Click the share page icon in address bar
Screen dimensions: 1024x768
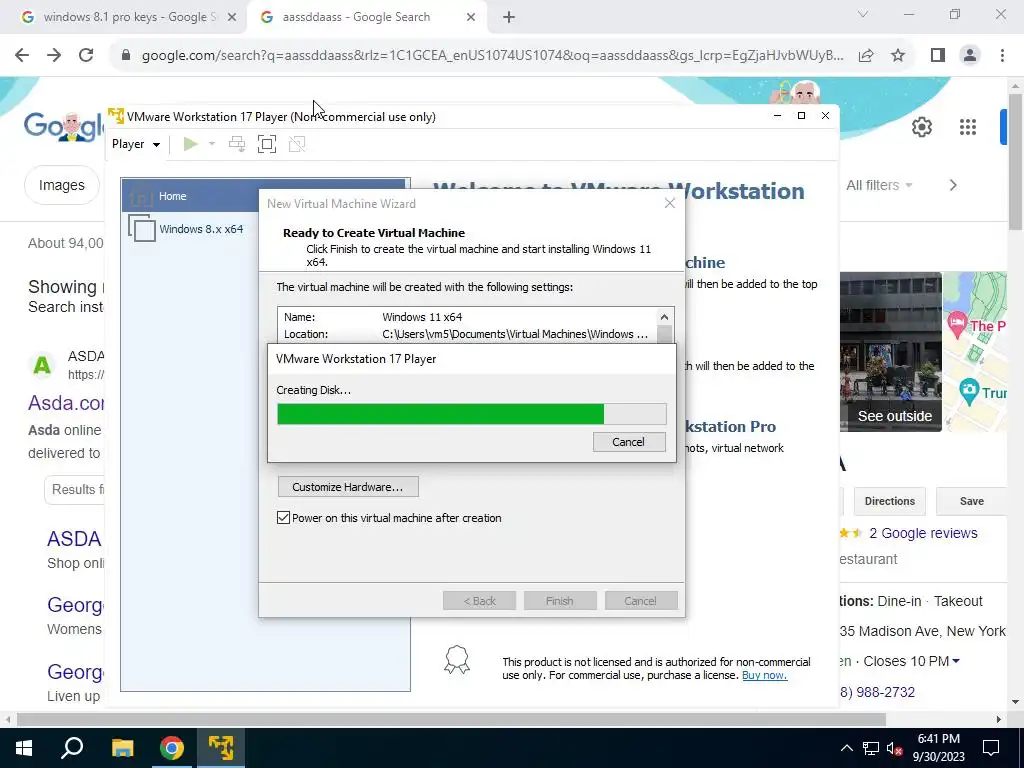pos(866,56)
